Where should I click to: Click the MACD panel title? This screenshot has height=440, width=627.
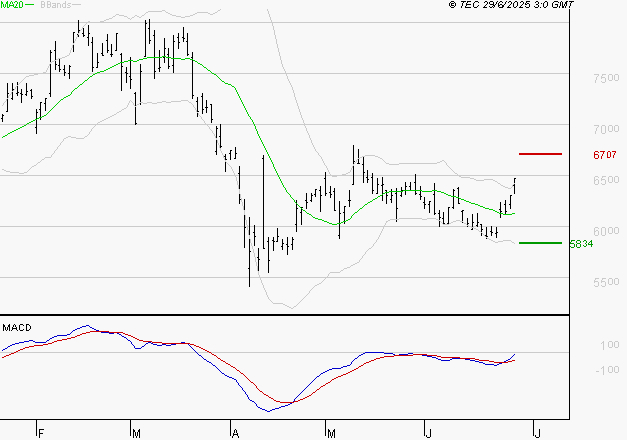coord(17,328)
